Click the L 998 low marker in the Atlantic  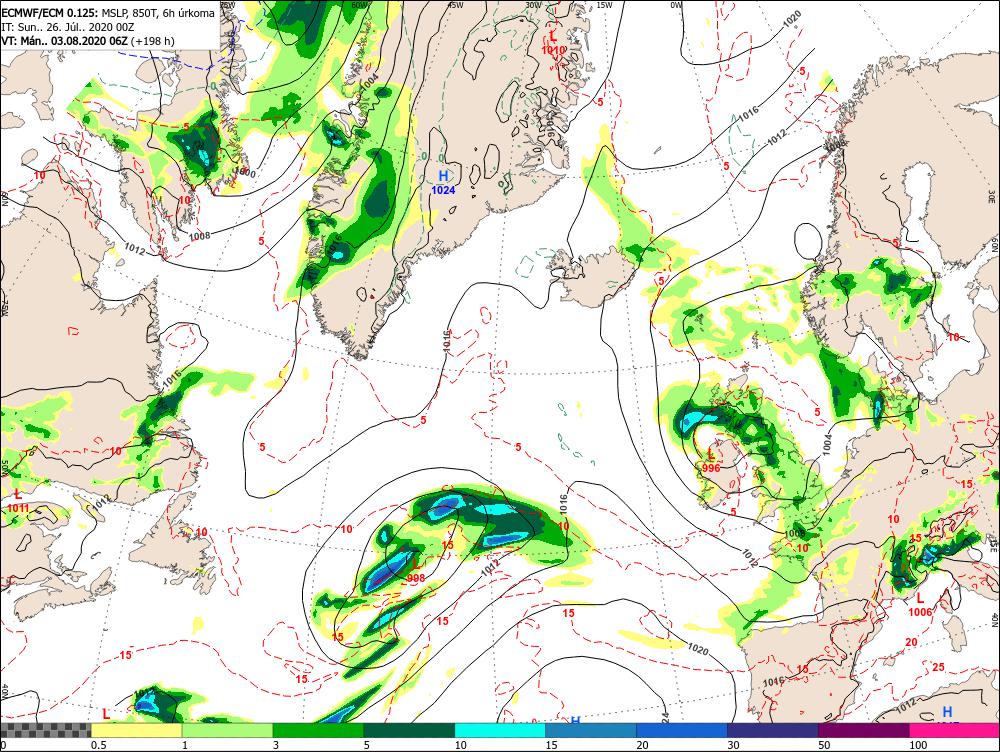tap(415, 571)
